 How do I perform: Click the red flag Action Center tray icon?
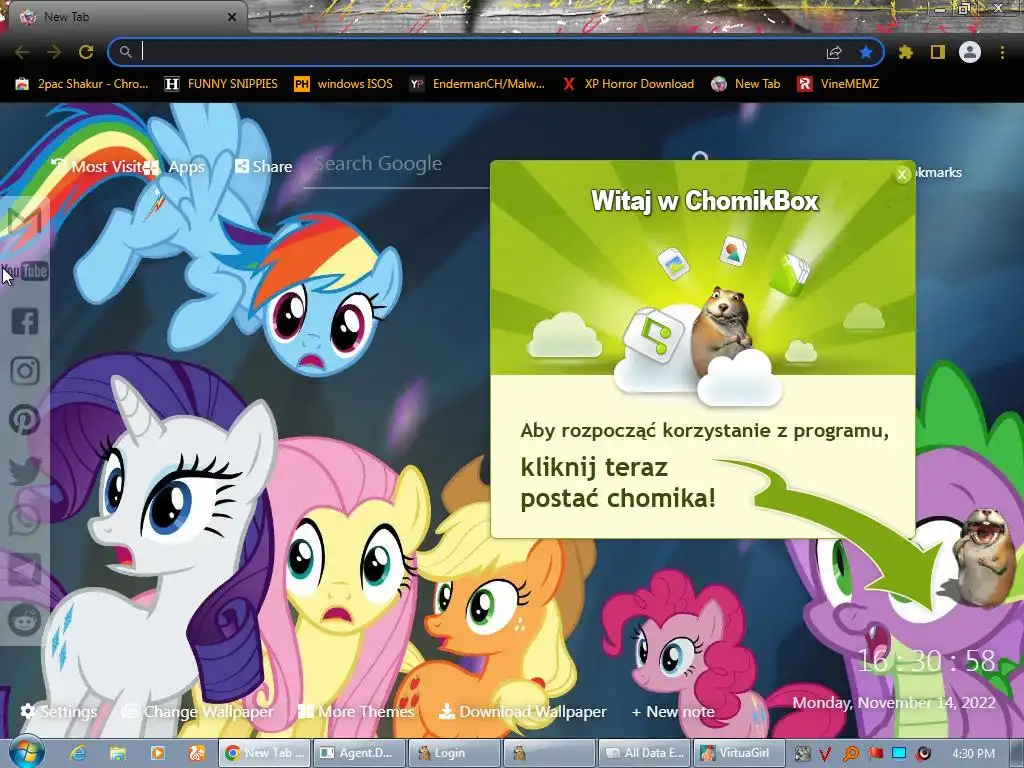coord(875,754)
